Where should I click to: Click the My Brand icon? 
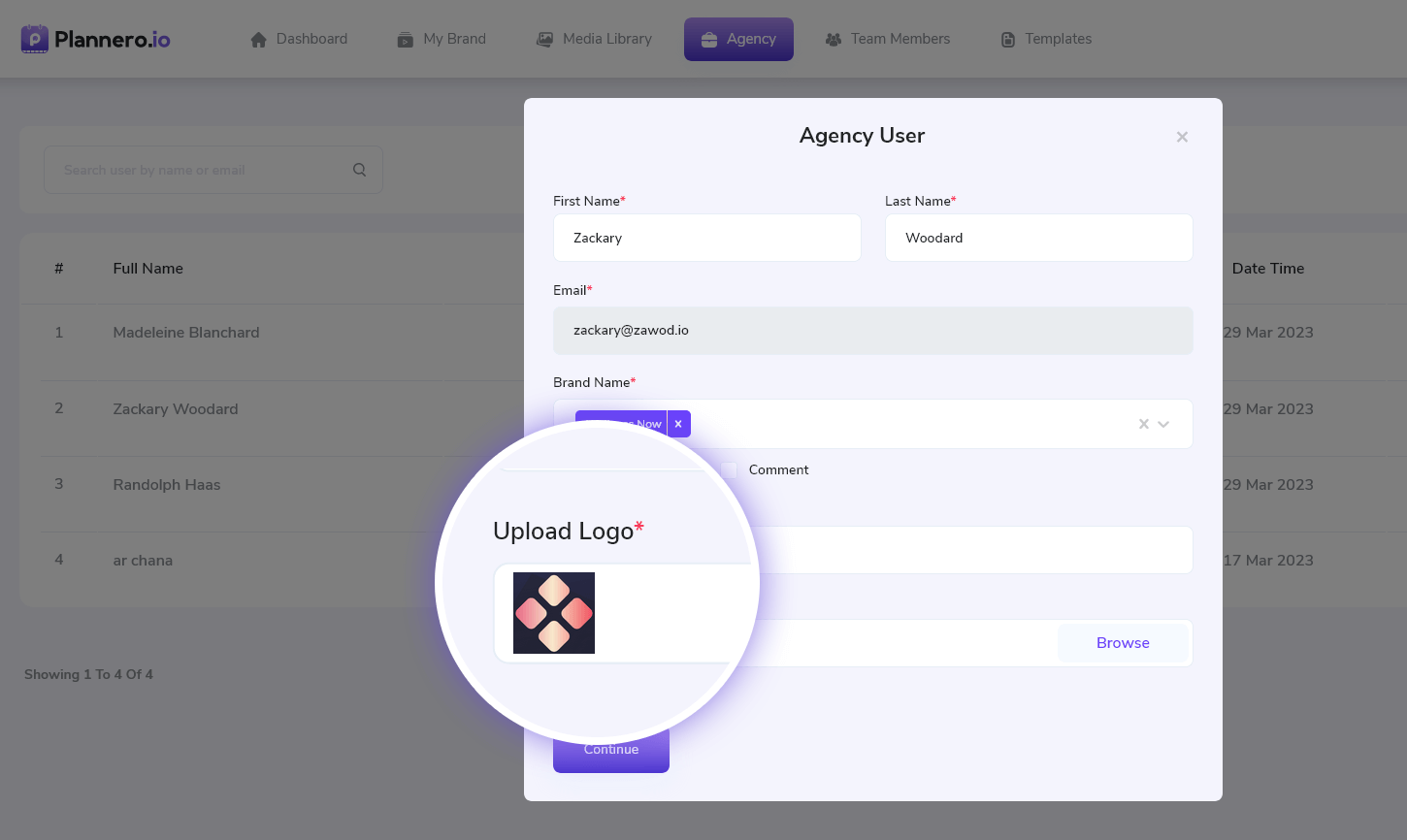click(x=405, y=40)
